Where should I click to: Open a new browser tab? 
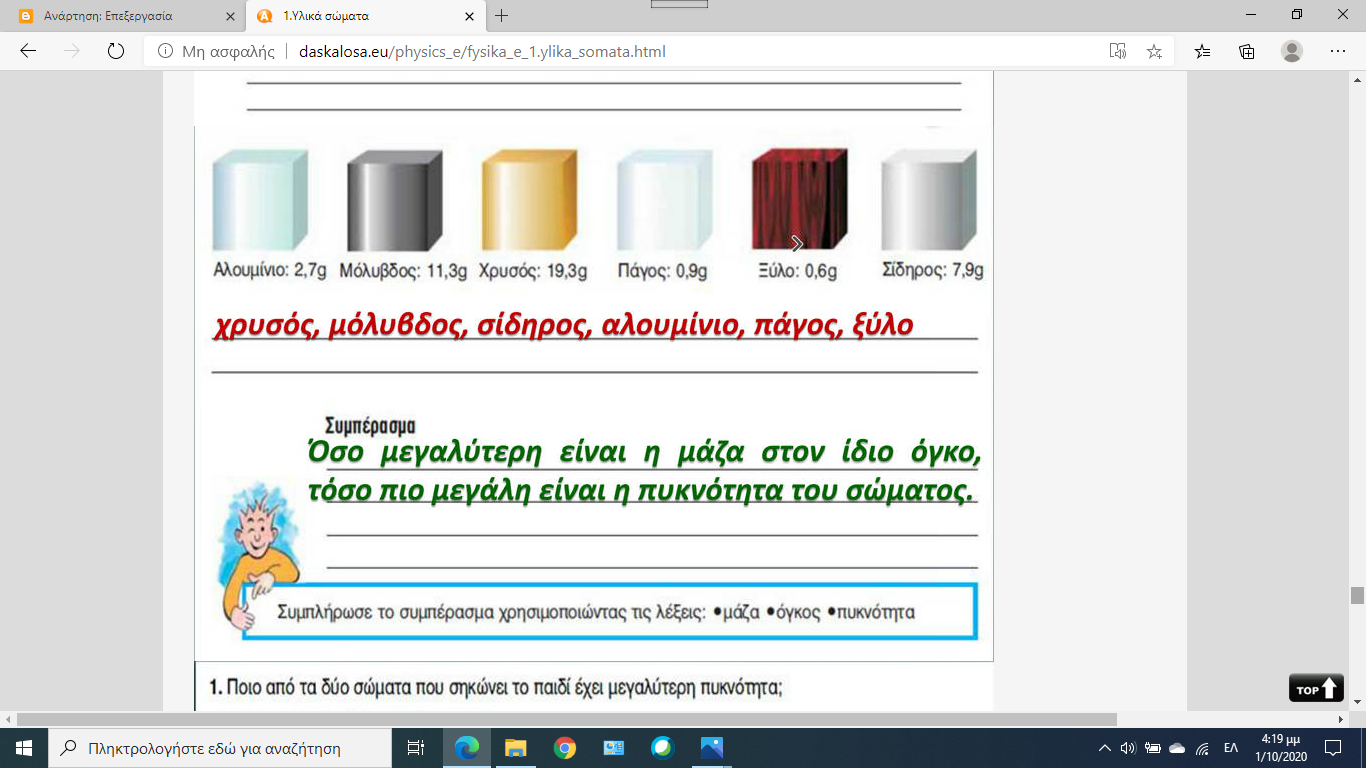pyautogui.click(x=502, y=16)
